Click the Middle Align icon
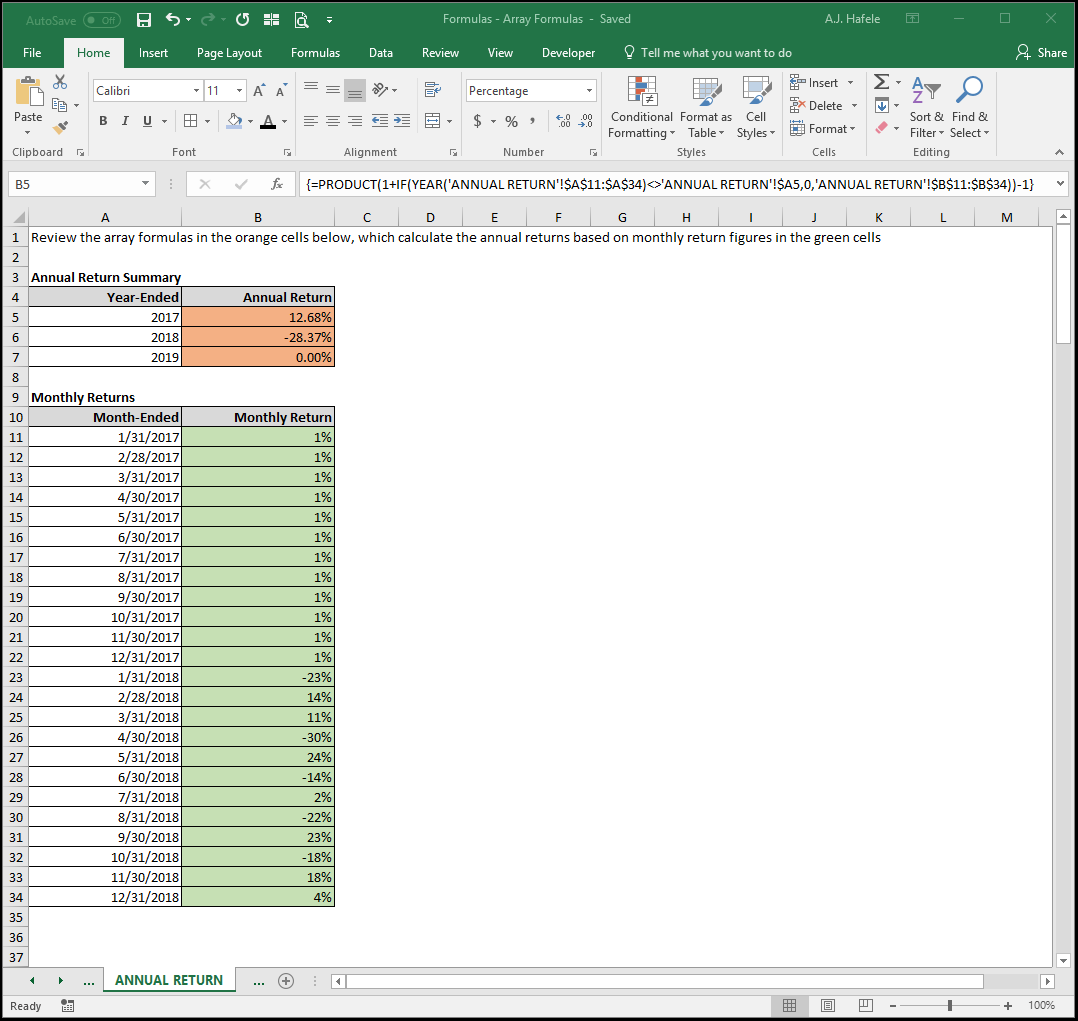 [x=333, y=90]
